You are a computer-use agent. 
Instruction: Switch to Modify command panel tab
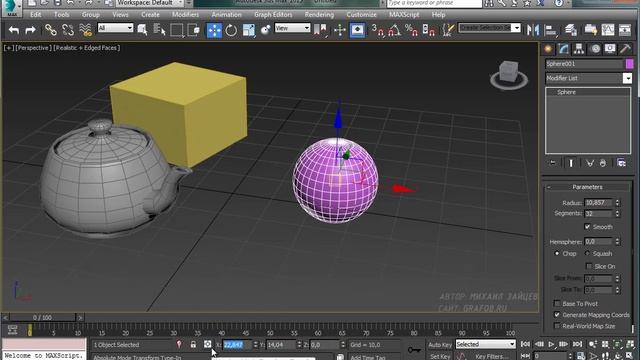tap(564, 49)
